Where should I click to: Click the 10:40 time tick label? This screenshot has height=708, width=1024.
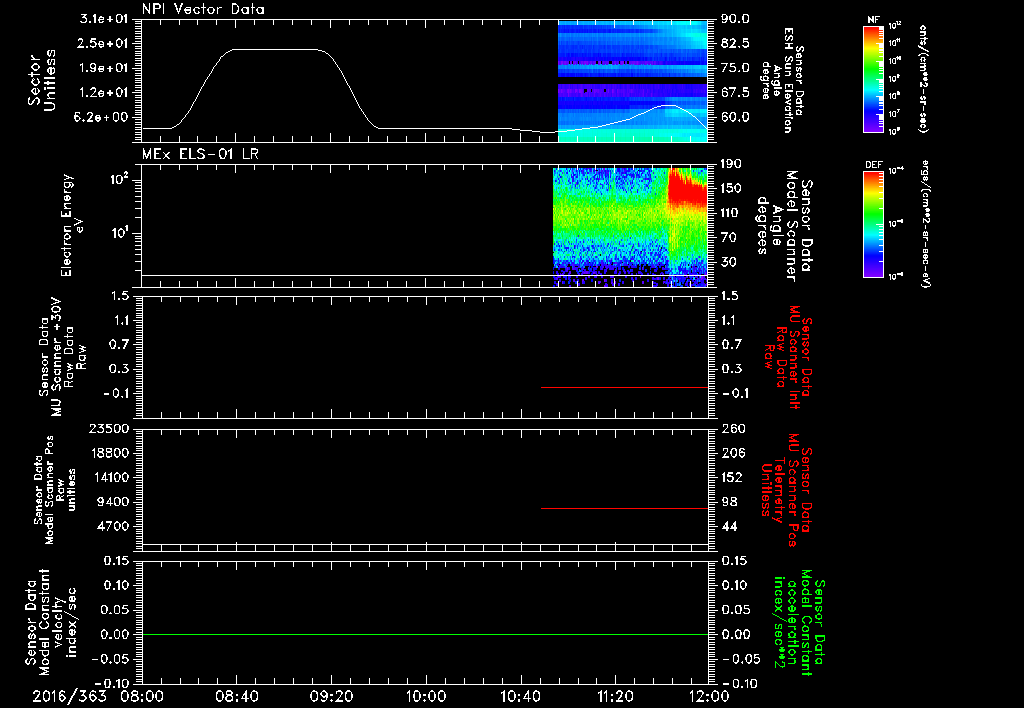(x=520, y=696)
